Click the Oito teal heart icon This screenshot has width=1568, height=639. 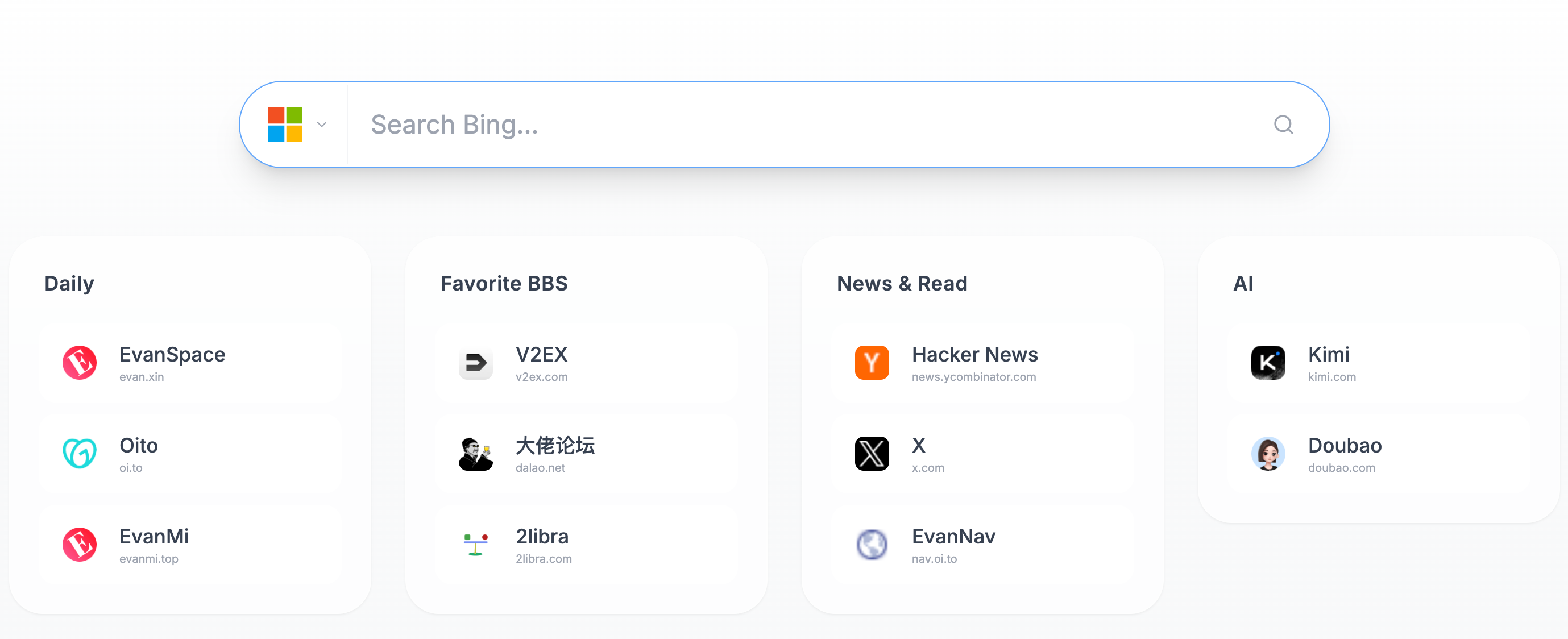click(x=80, y=454)
